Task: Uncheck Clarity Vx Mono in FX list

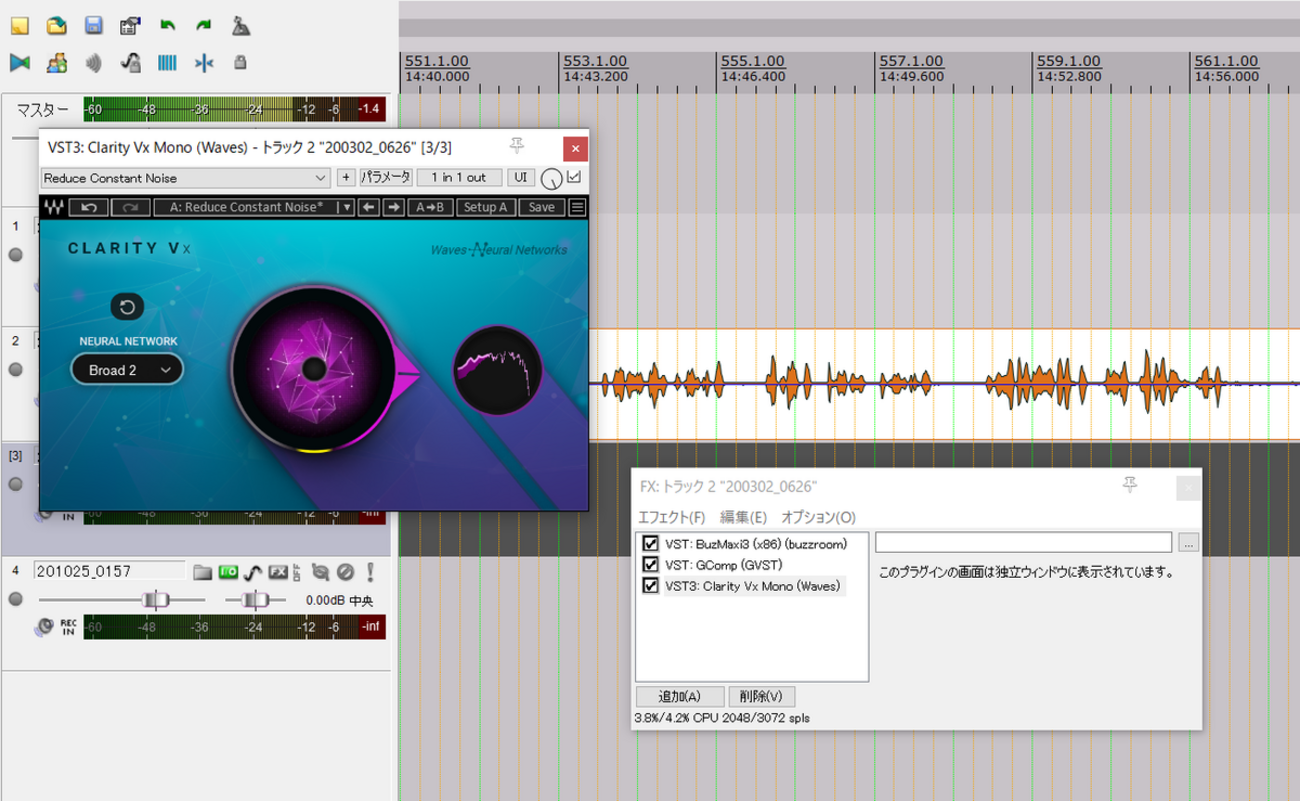Action: [650, 586]
